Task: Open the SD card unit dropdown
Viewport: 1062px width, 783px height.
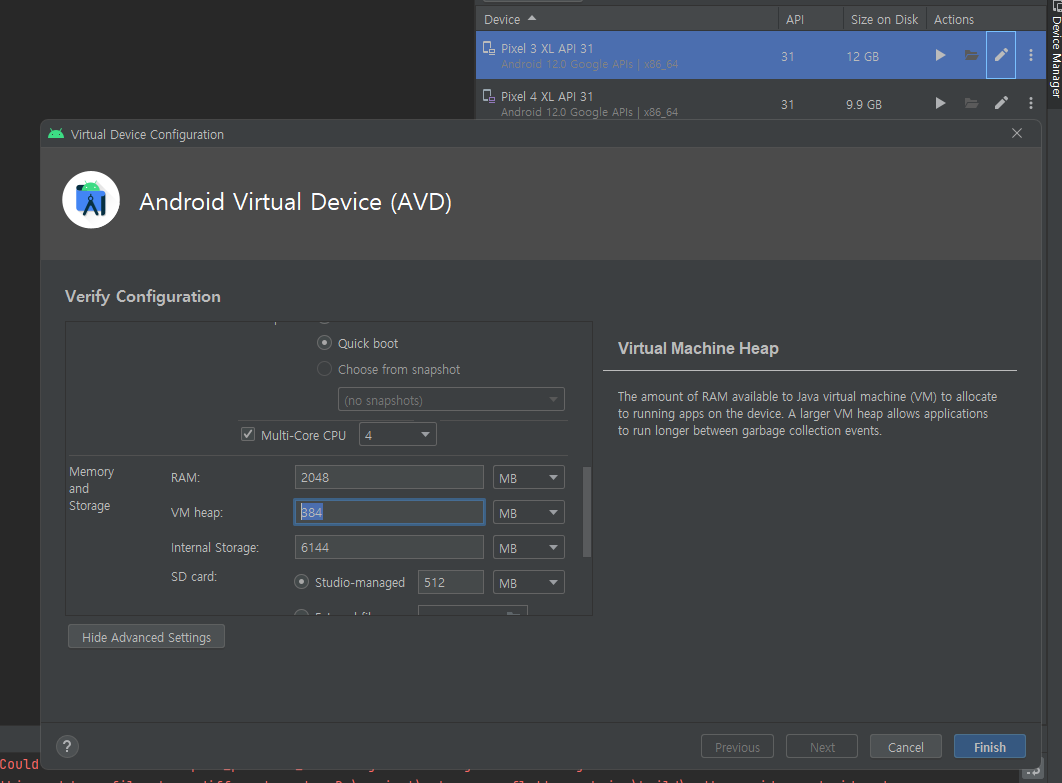Action: [528, 583]
